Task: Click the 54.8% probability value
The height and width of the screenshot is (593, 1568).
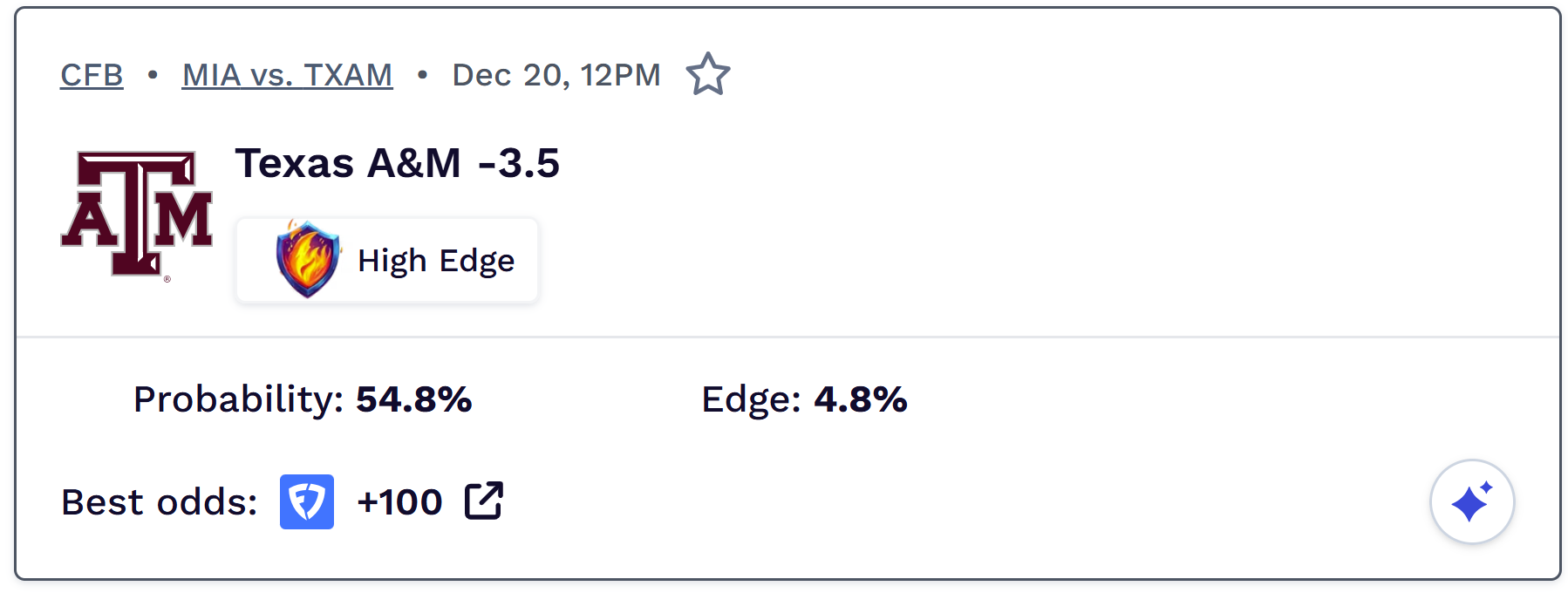Action: click(x=413, y=399)
